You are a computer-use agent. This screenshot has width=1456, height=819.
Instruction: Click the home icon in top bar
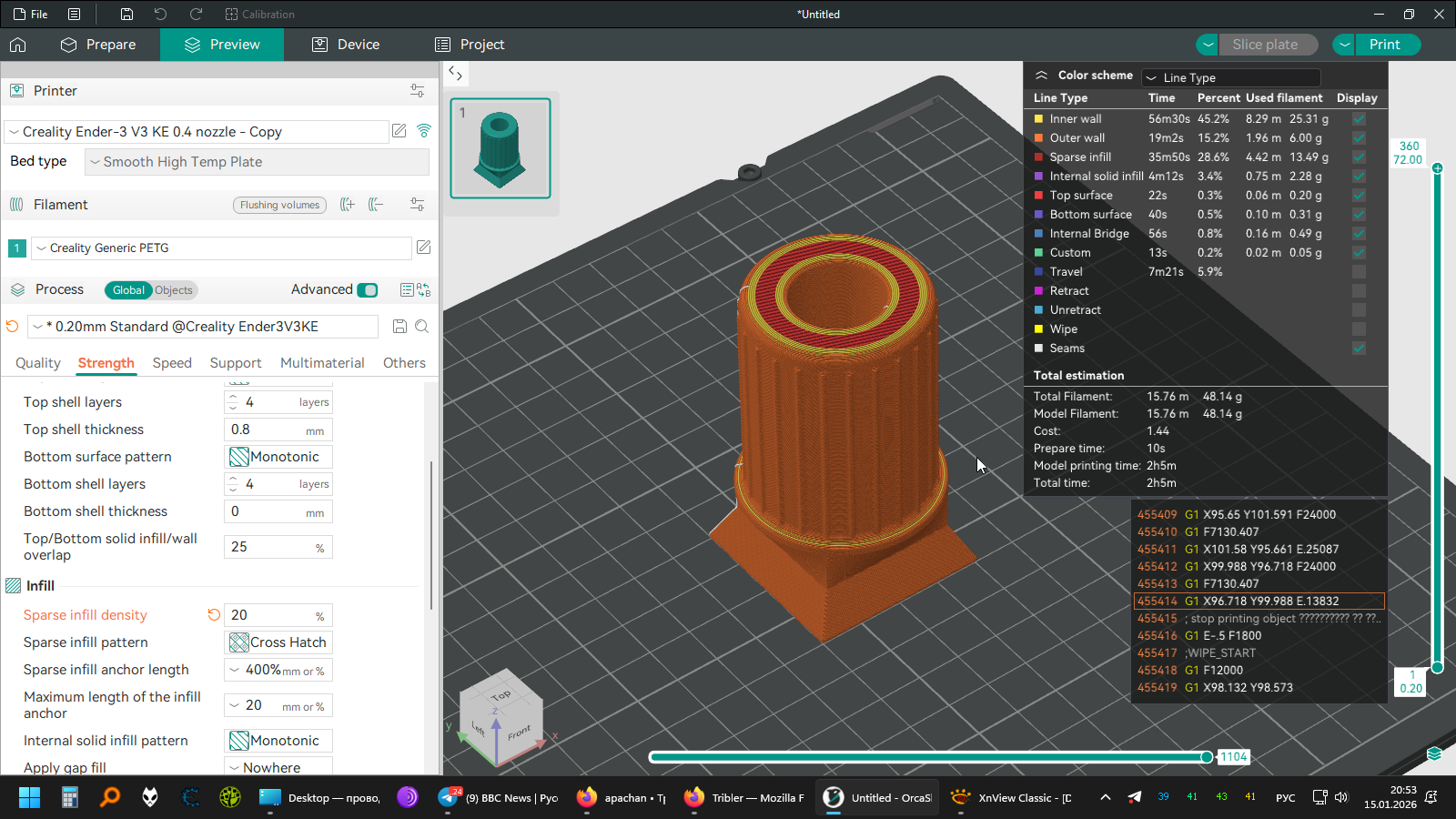coord(18,45)
